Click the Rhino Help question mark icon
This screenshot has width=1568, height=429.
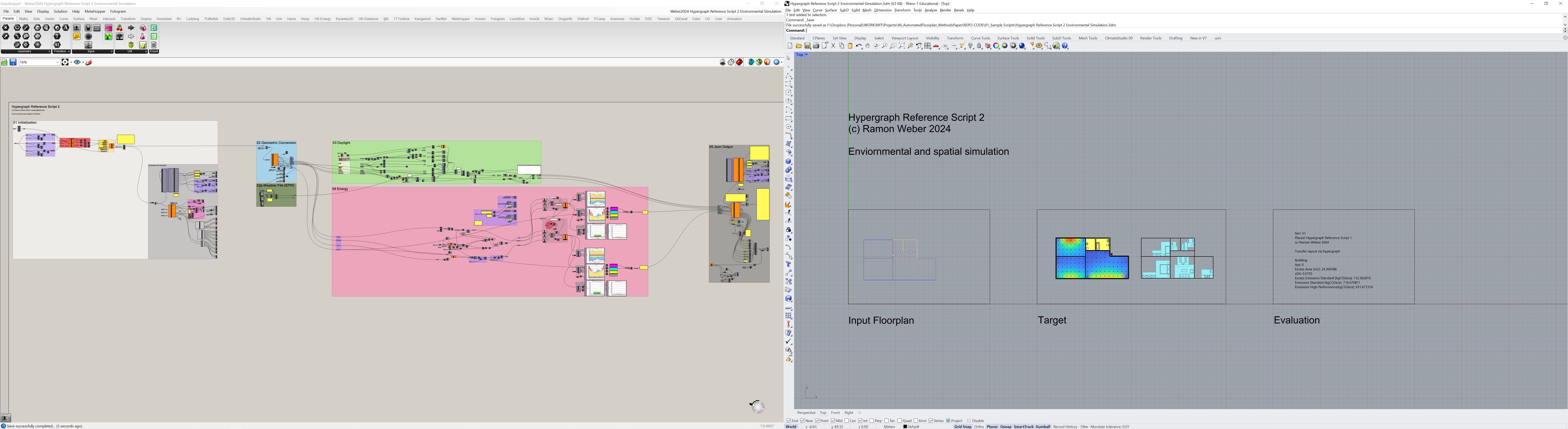[1065, 46]
